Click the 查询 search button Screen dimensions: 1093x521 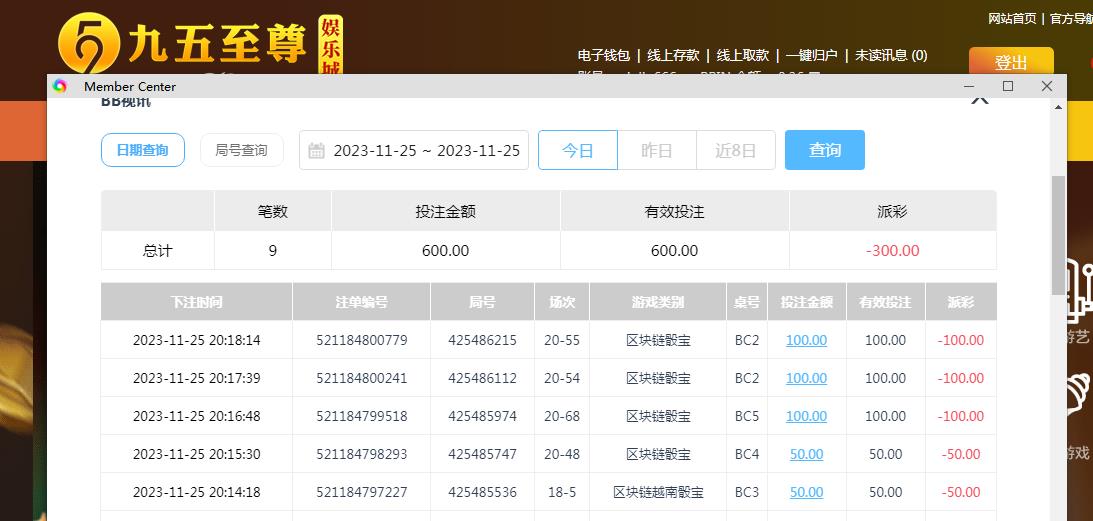point(825,150)
